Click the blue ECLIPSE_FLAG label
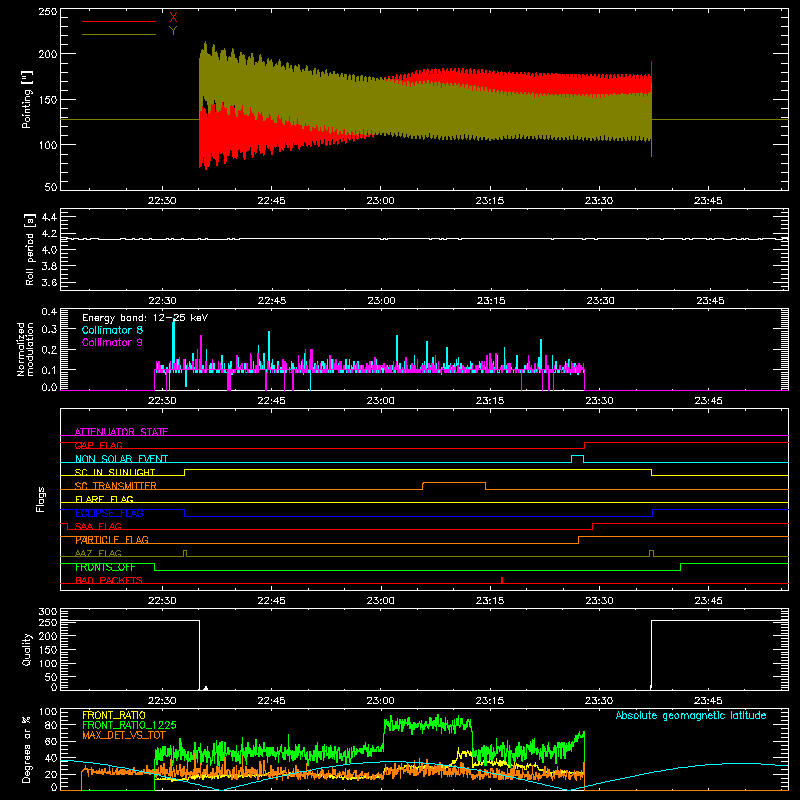800x800 pixels. pyautogui.click(x=109, y=513)
